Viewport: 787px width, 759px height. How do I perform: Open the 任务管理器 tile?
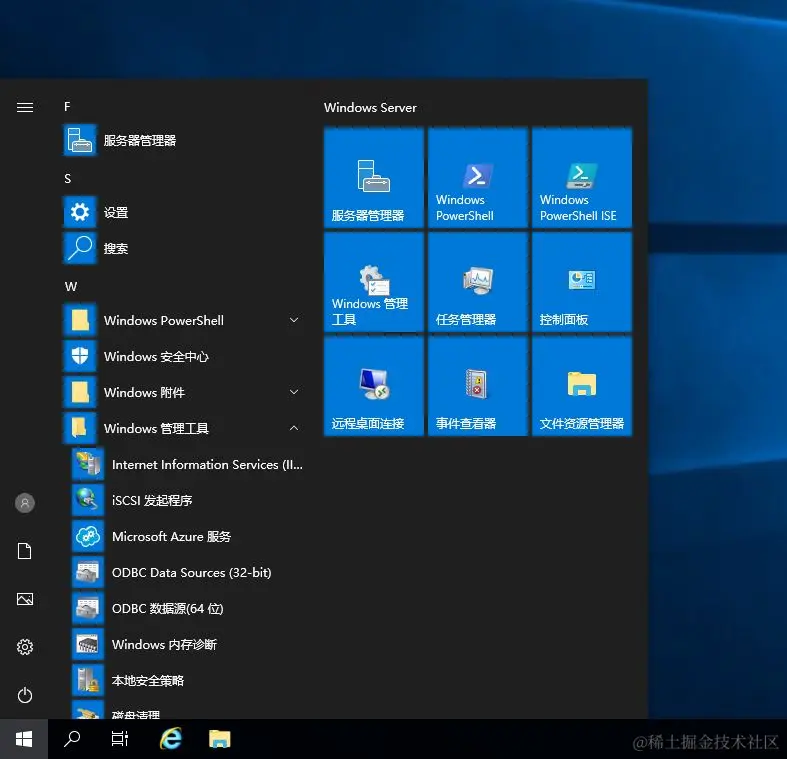pyautogui.click(x=478, y=282)
